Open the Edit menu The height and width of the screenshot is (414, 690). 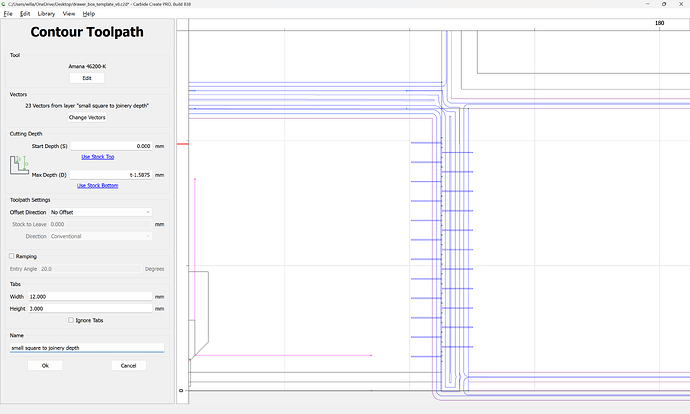coord(24,14)
